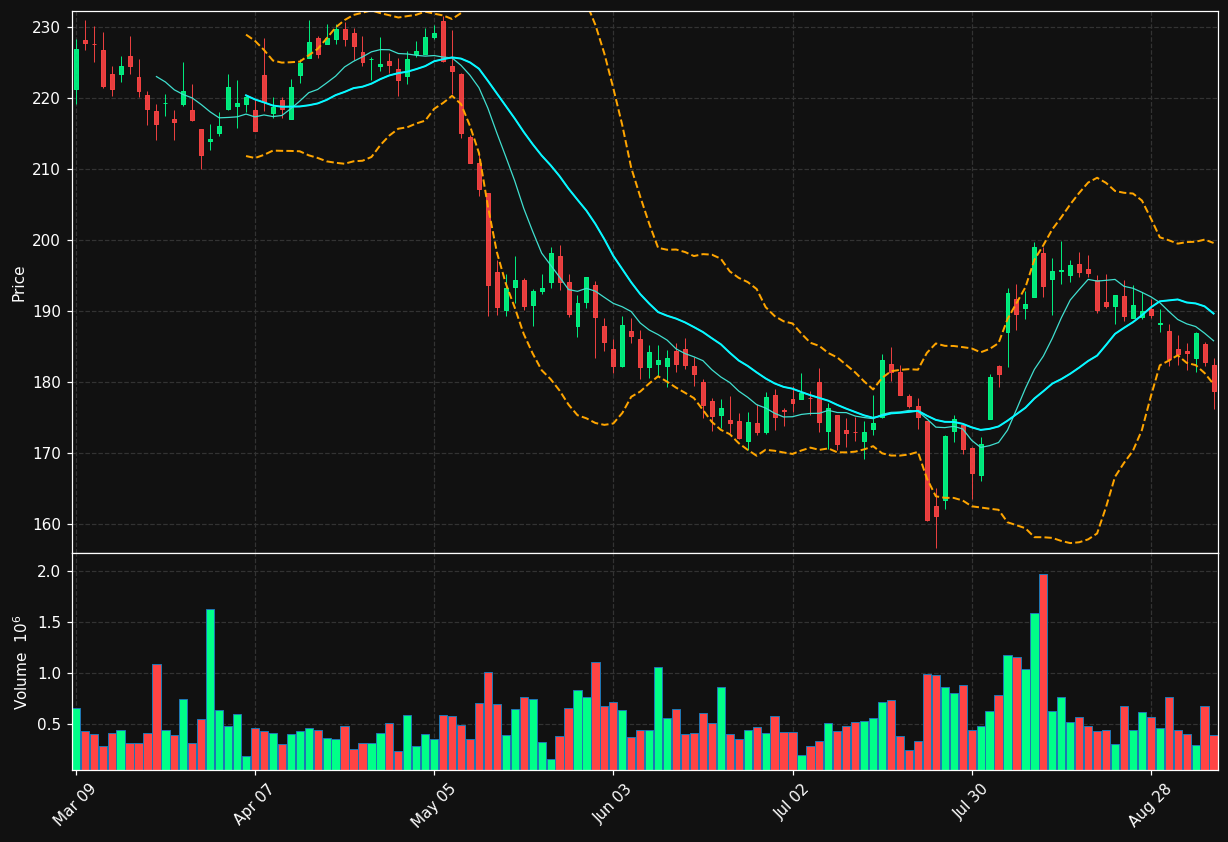This screenshot has height=842, width=1228.
Task: Select the "Jun 03" x-axis label
Action: (x=613, y=802)
